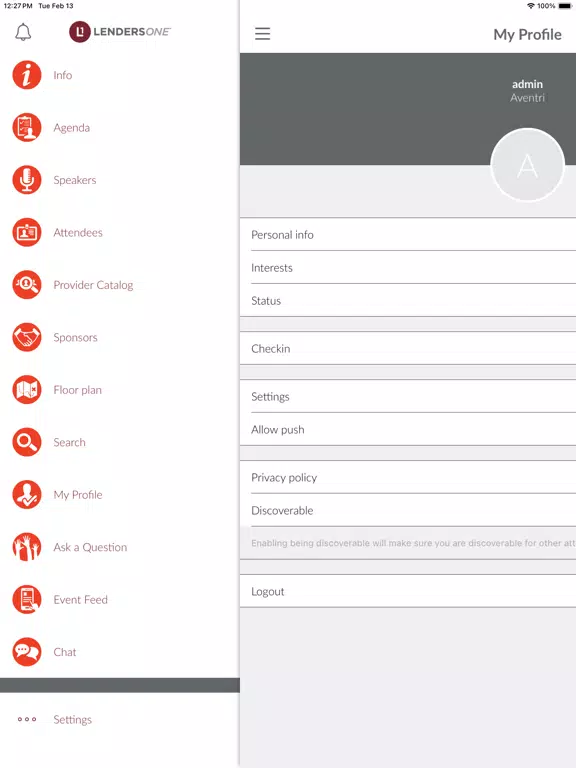
Task: Tap the Checkin row
Action: point(408,348)
